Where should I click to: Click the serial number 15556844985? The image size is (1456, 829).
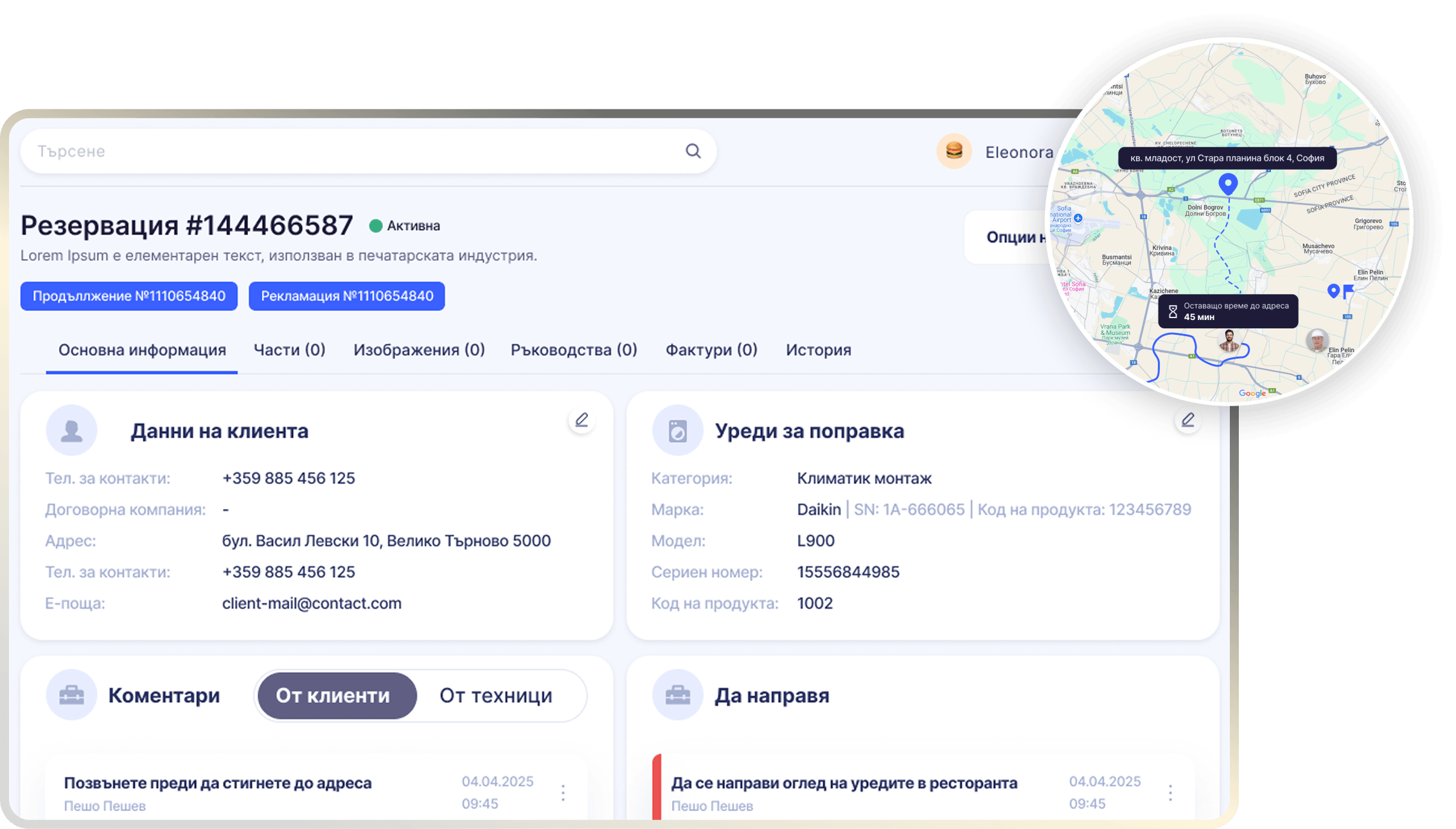(x=848, y=572)
